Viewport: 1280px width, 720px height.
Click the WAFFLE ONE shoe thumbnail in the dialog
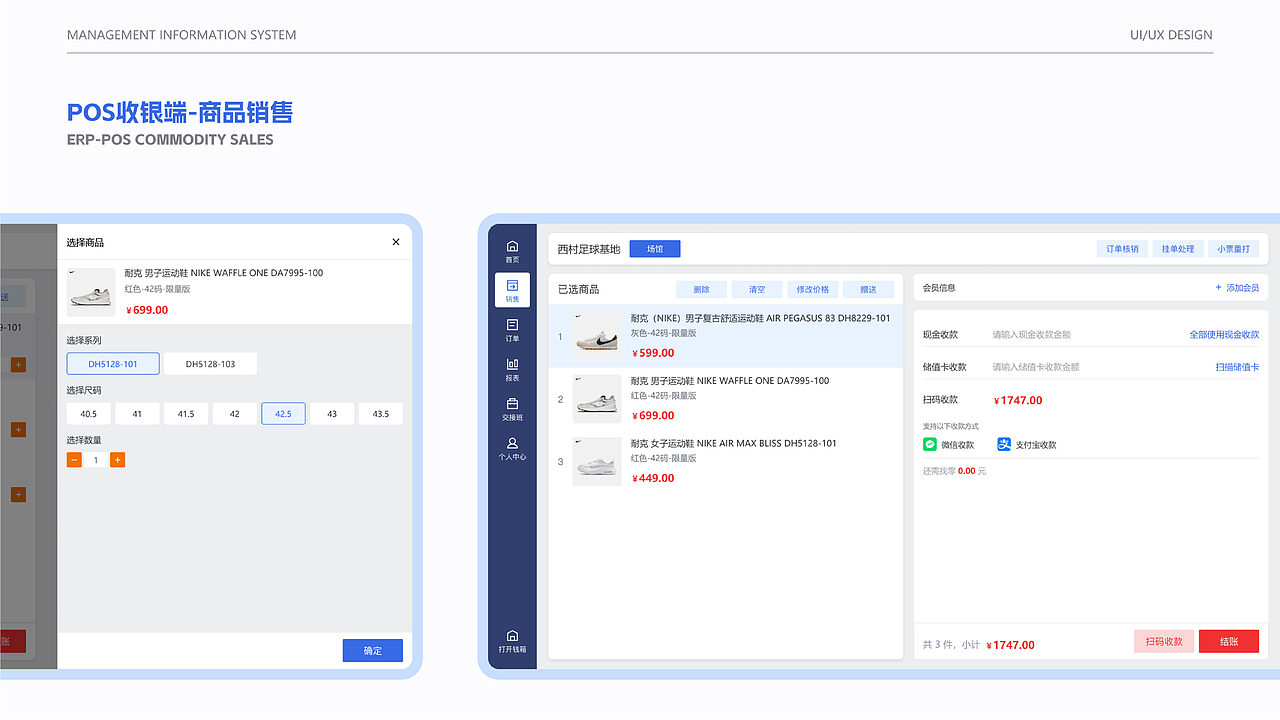pyautogui.click(x=91, y=292)
